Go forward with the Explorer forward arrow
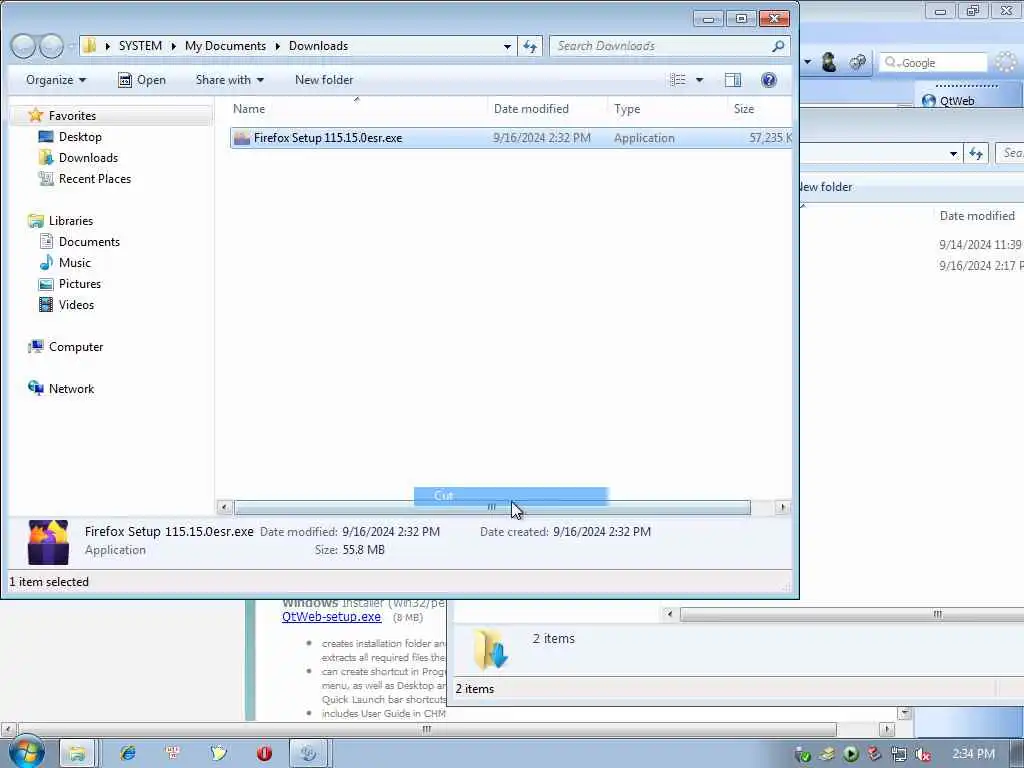Screen dimensions: 1024x768 click(x=51, y=46)
